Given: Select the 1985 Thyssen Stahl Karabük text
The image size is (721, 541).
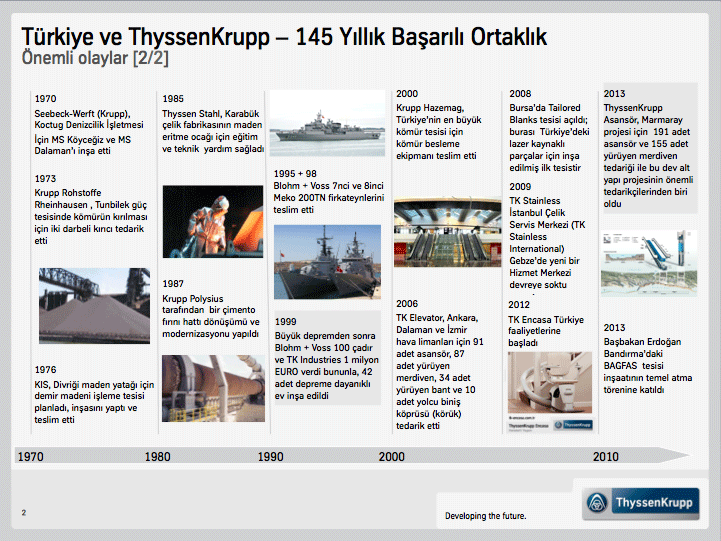Looking at the screenshot, I should coord(213,124).
